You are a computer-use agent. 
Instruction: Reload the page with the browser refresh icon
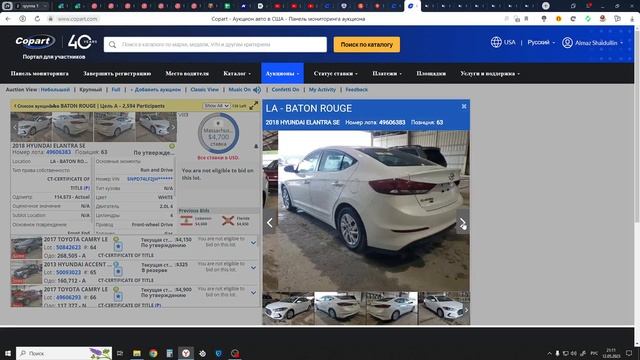pos(37,19)
